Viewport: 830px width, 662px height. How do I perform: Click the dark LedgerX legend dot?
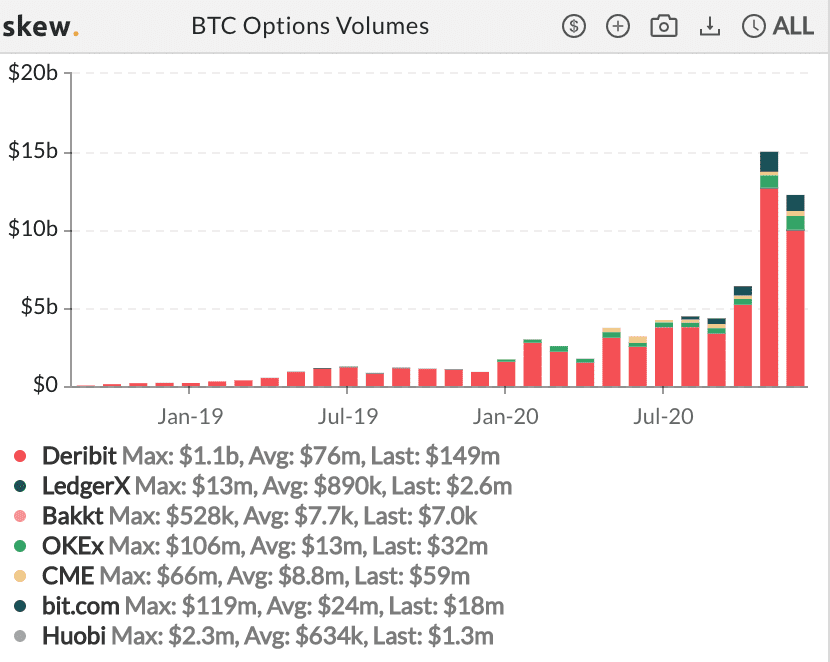20,486
